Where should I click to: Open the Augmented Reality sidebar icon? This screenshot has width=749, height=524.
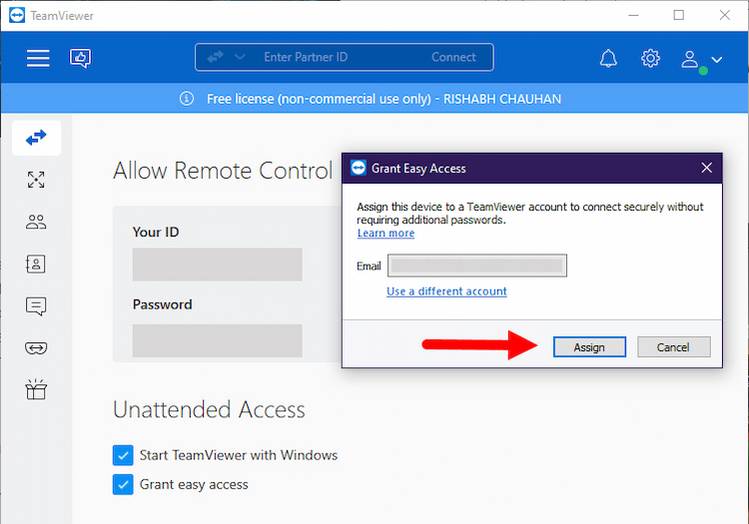point(36,348)
